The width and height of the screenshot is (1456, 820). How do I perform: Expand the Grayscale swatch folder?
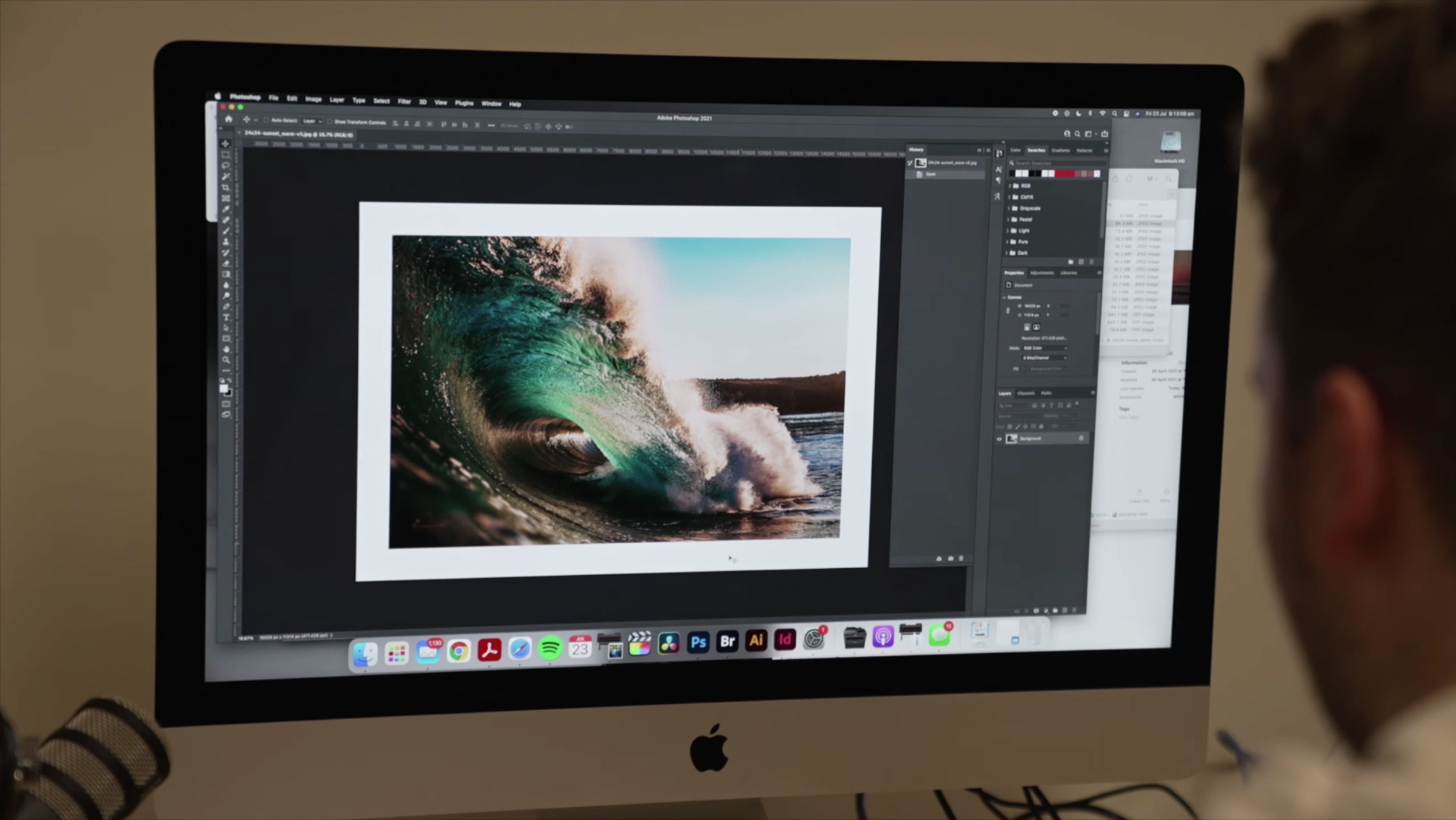1009,208
